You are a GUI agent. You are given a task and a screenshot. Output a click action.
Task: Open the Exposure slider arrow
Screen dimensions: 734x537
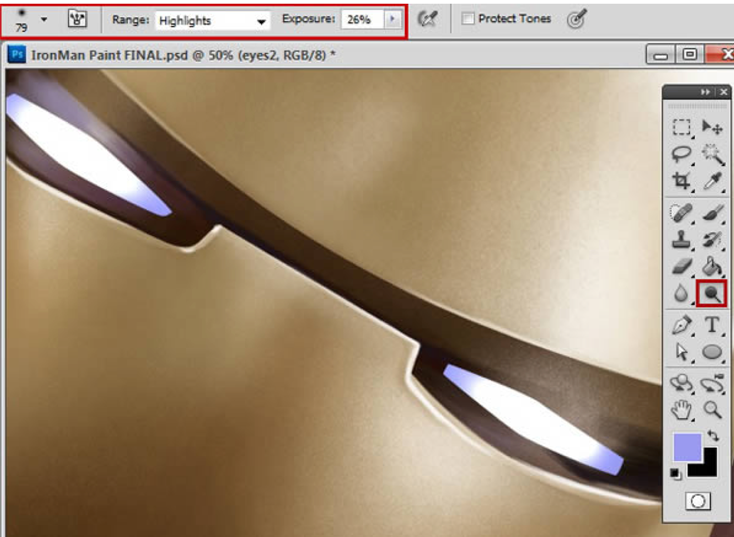point(392,19)
